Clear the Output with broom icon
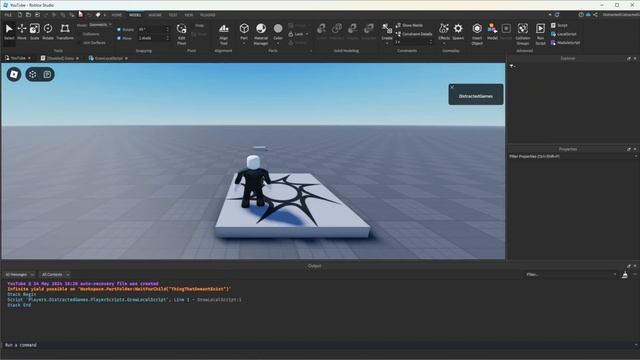 click(x=625, y=275)
